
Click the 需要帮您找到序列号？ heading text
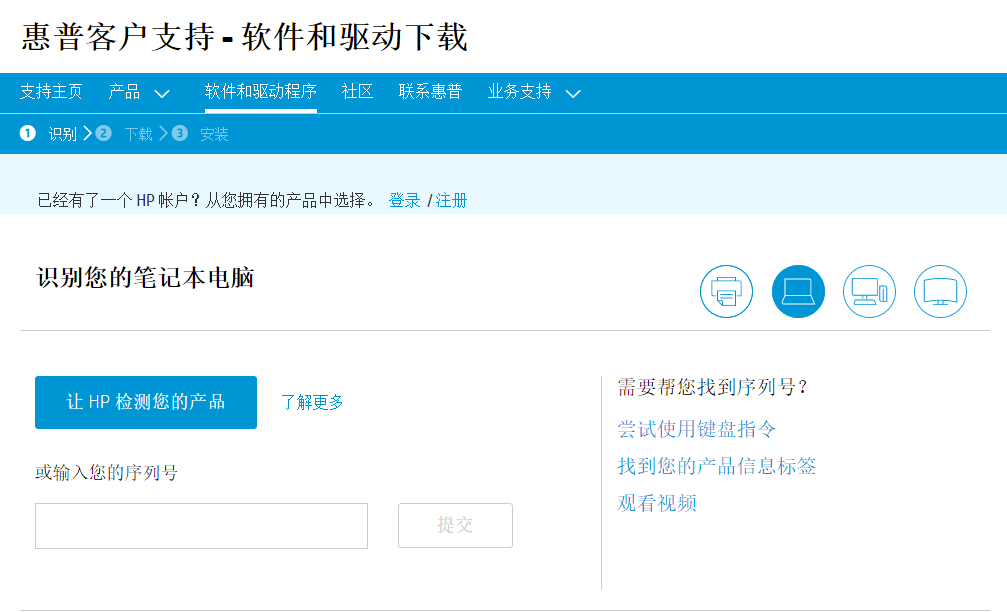point(713,387)
